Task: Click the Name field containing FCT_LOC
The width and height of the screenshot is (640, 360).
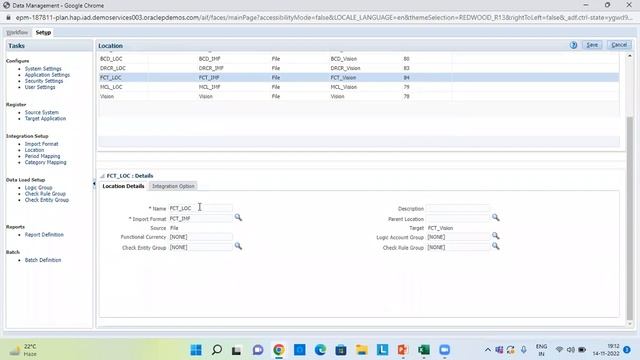Action: tap(200, 208)
